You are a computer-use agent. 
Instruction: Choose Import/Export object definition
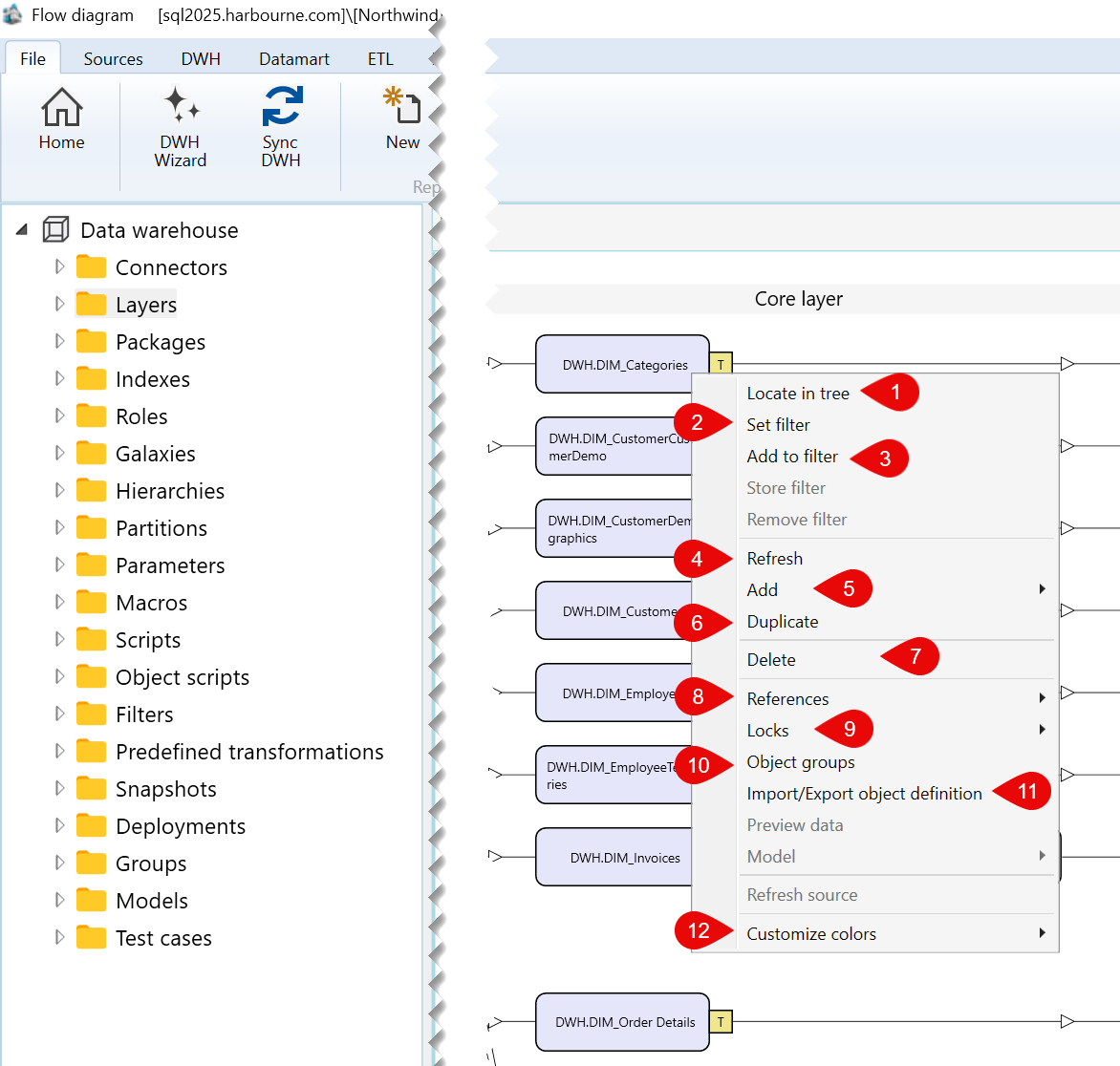[x=864, y=793]
